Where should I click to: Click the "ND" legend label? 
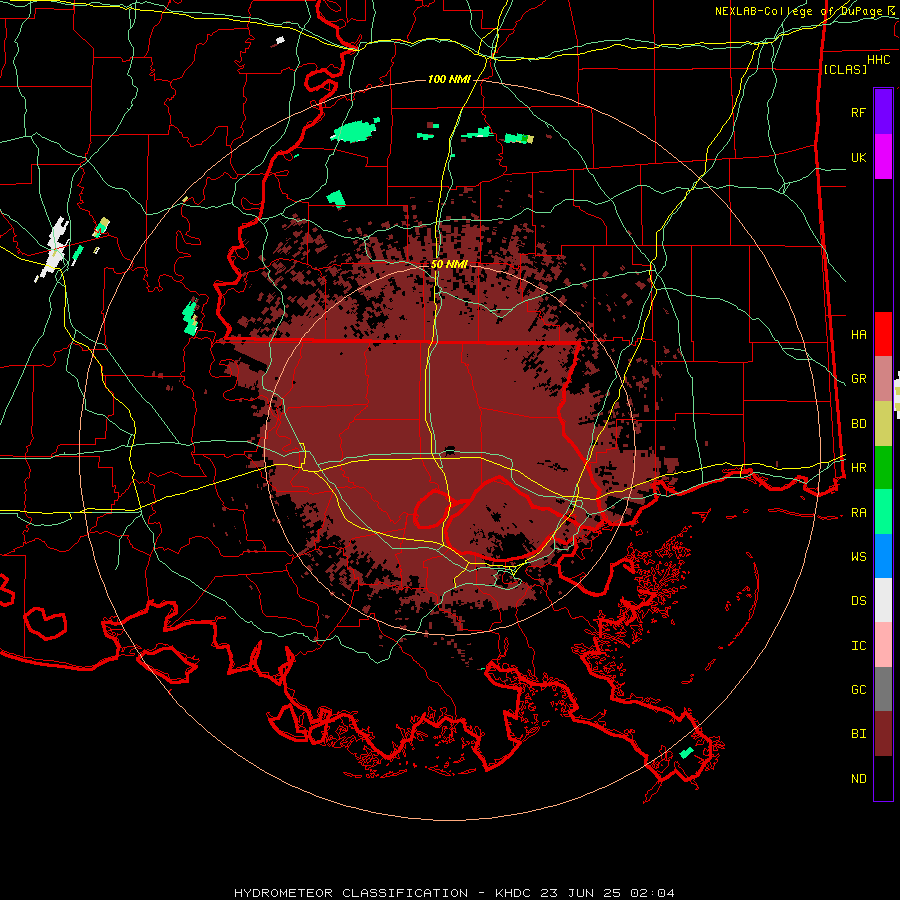[859, 779]
